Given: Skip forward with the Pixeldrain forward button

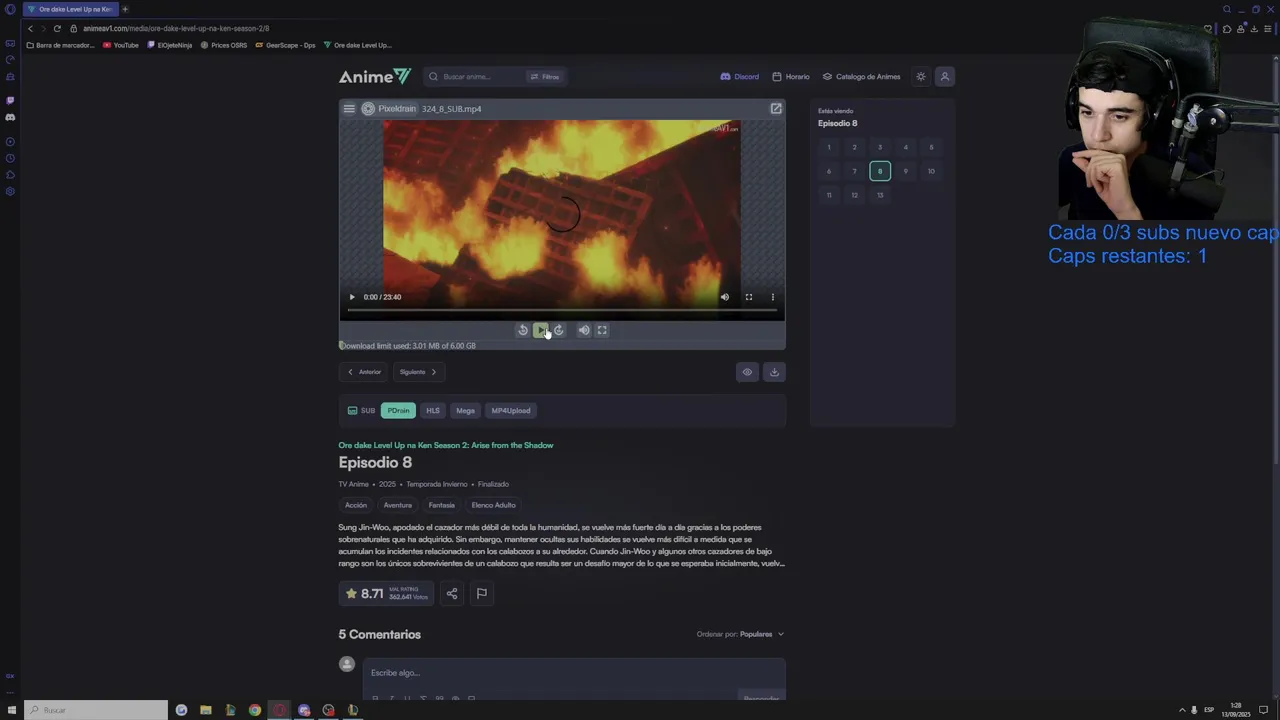Looking at the screenshot, I should [x=559, y=330].
